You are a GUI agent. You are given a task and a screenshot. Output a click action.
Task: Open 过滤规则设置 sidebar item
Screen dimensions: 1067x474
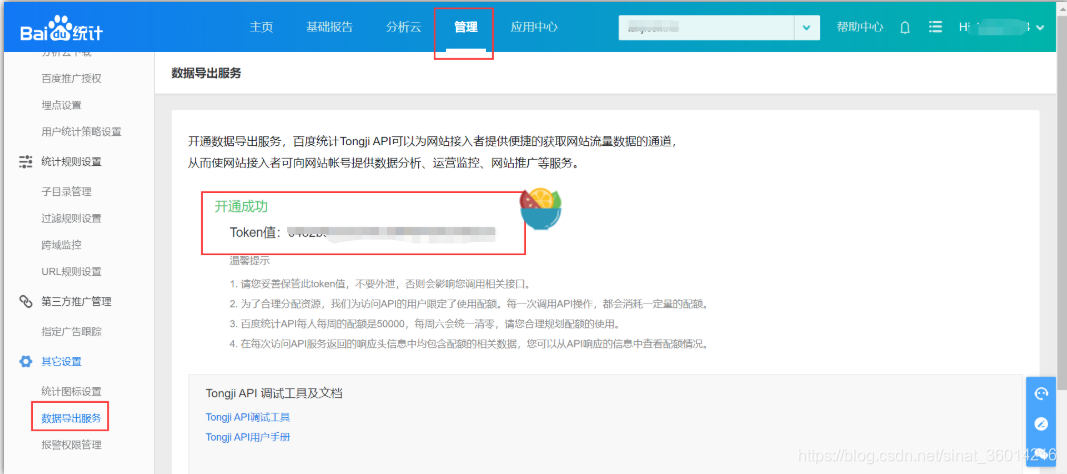71,218
